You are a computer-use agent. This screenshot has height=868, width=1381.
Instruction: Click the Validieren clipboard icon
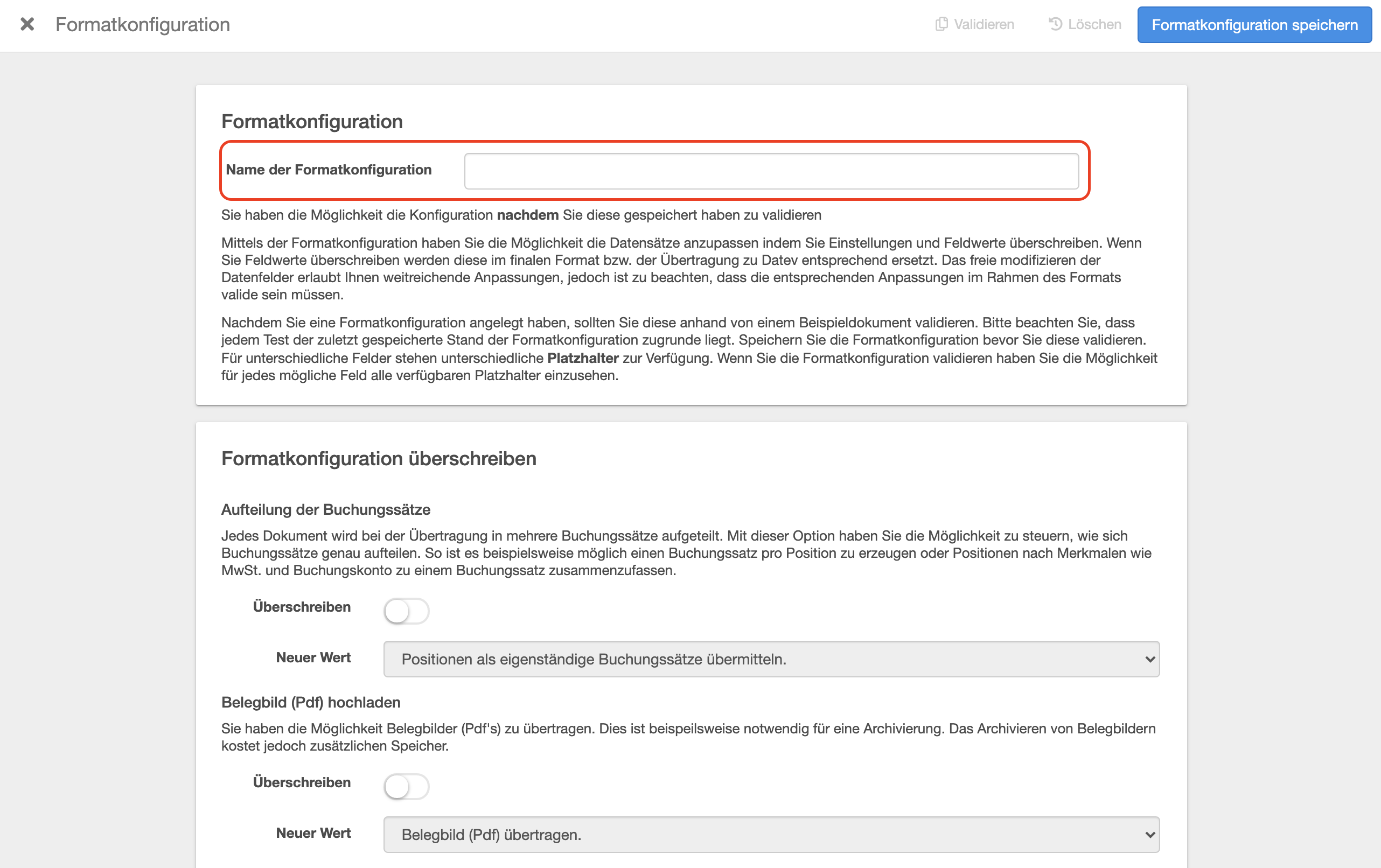(x=941, y=24)
